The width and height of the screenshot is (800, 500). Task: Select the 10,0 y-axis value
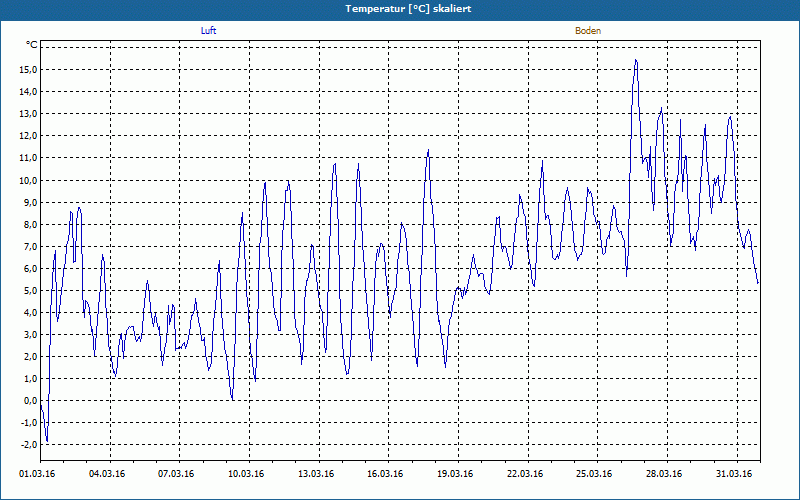(28, 180)
